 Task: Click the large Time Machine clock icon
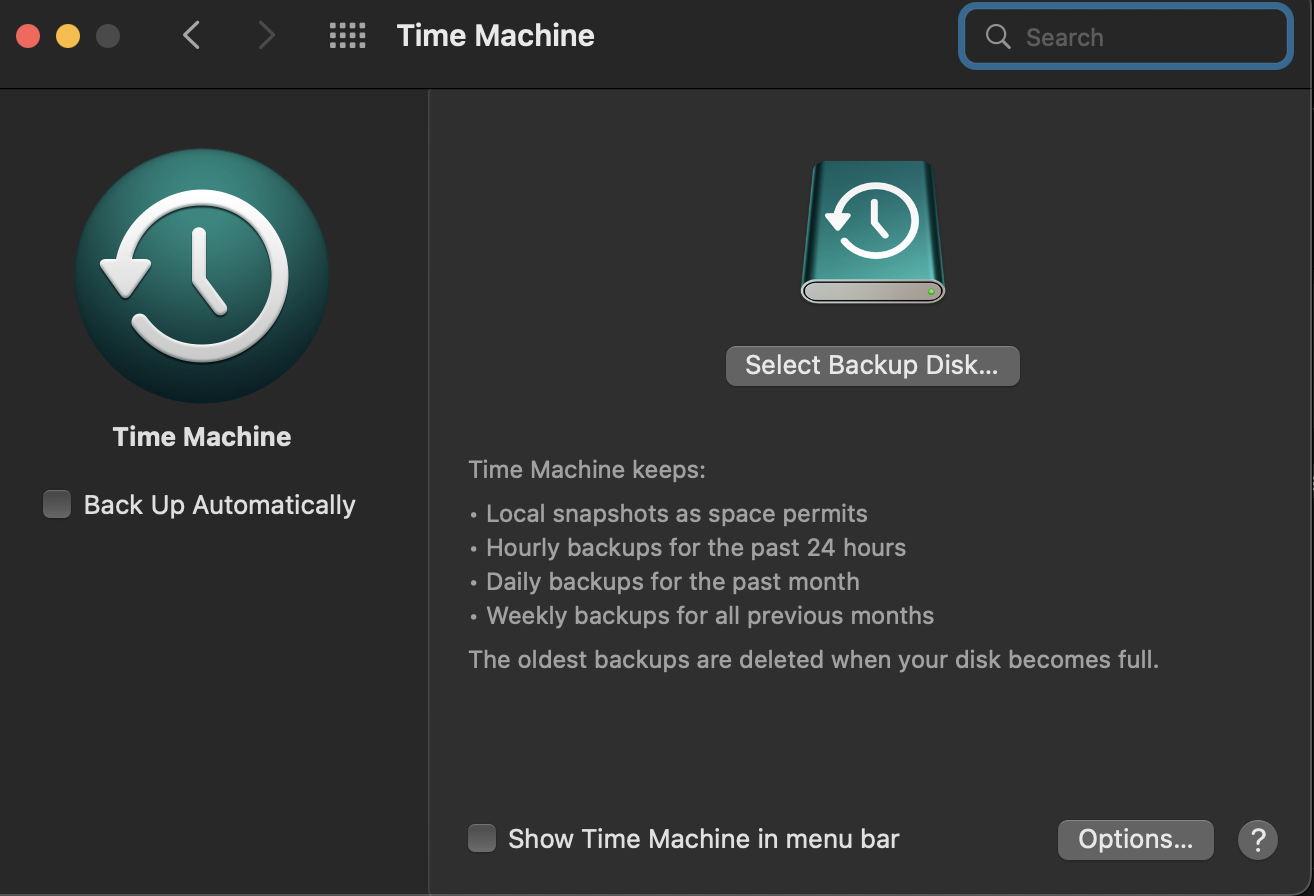202,276
